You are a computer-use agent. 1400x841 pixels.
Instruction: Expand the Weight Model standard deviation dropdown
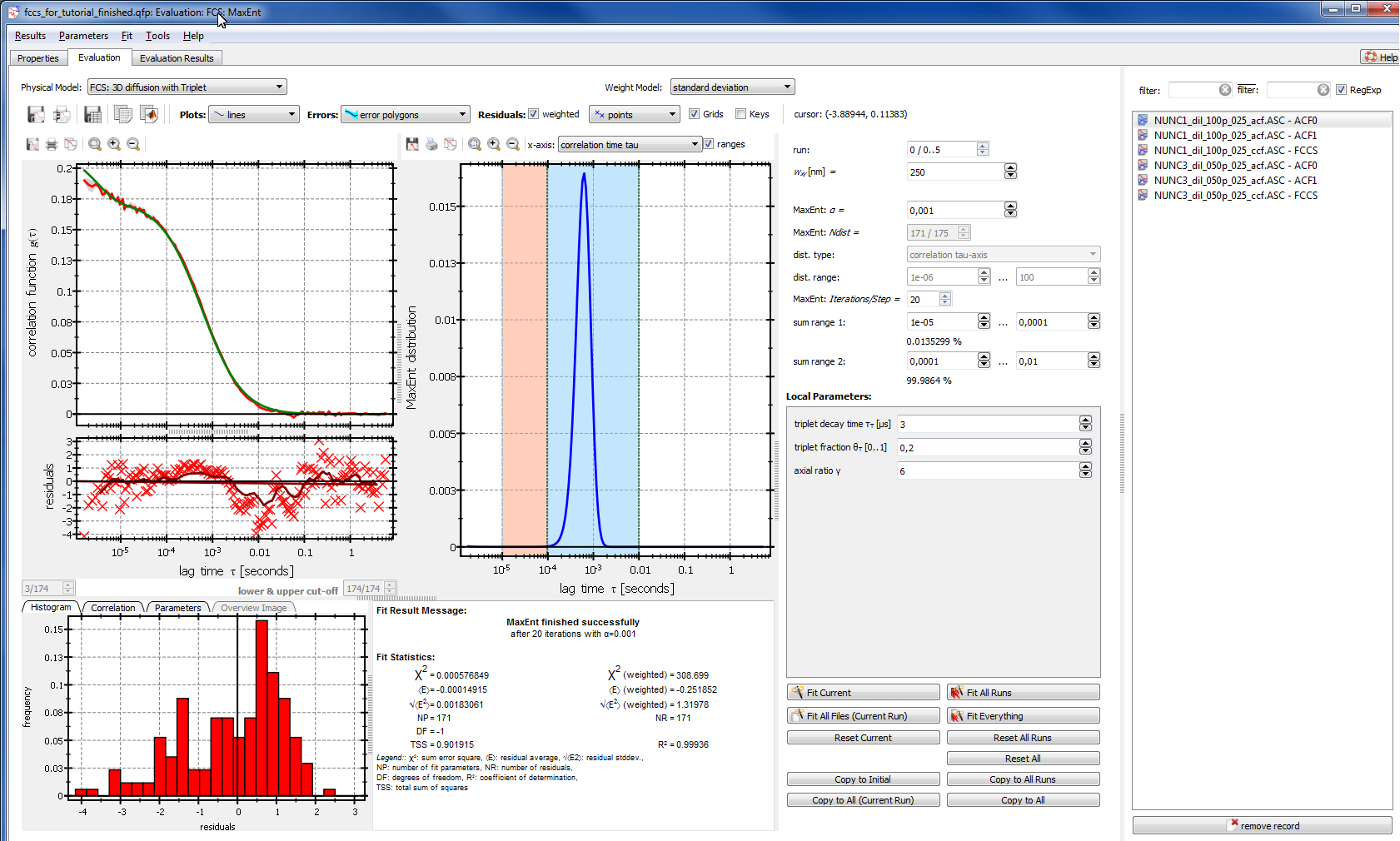click(x=732, y=87)
